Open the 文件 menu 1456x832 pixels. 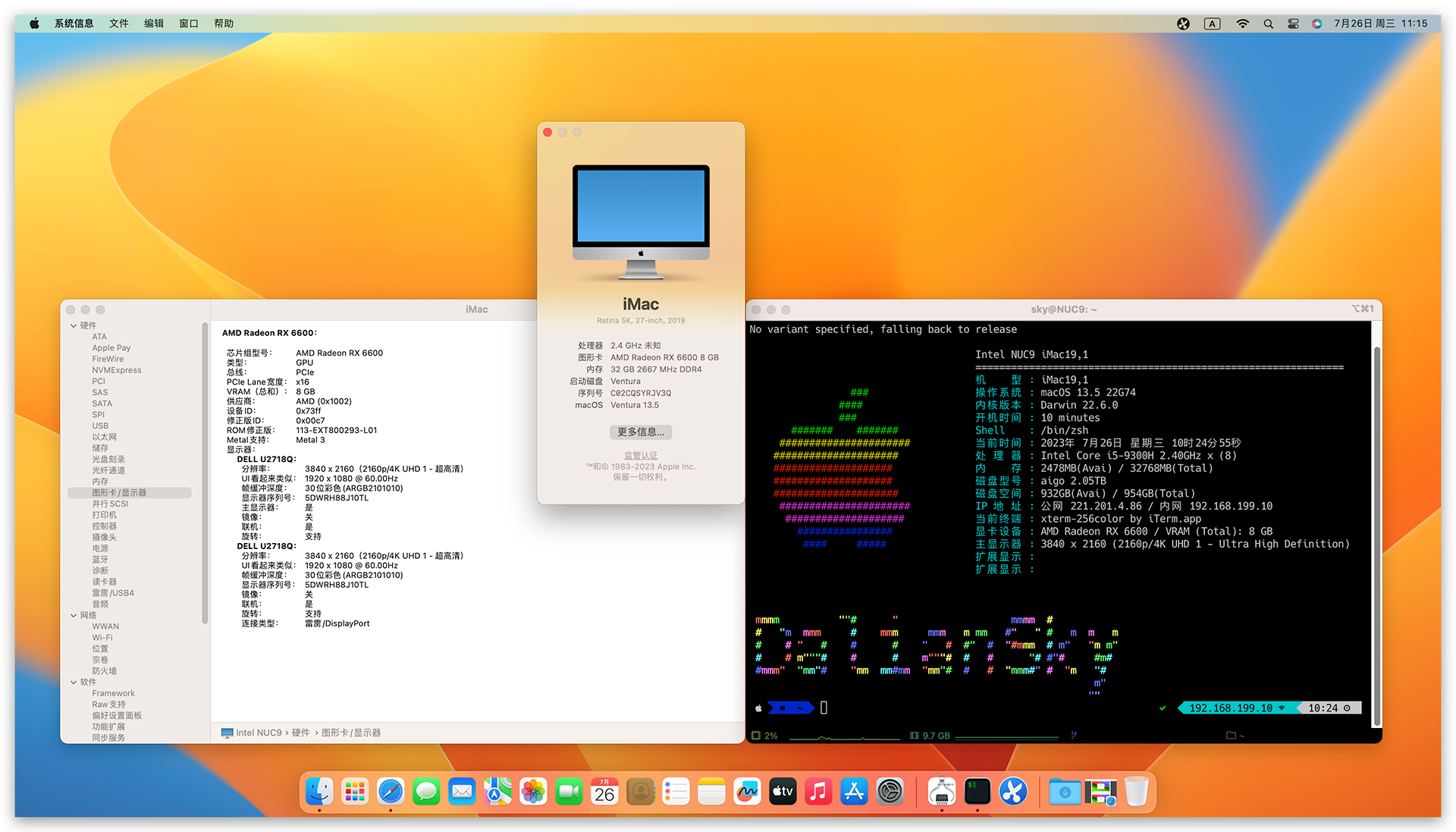click(118, 24)
